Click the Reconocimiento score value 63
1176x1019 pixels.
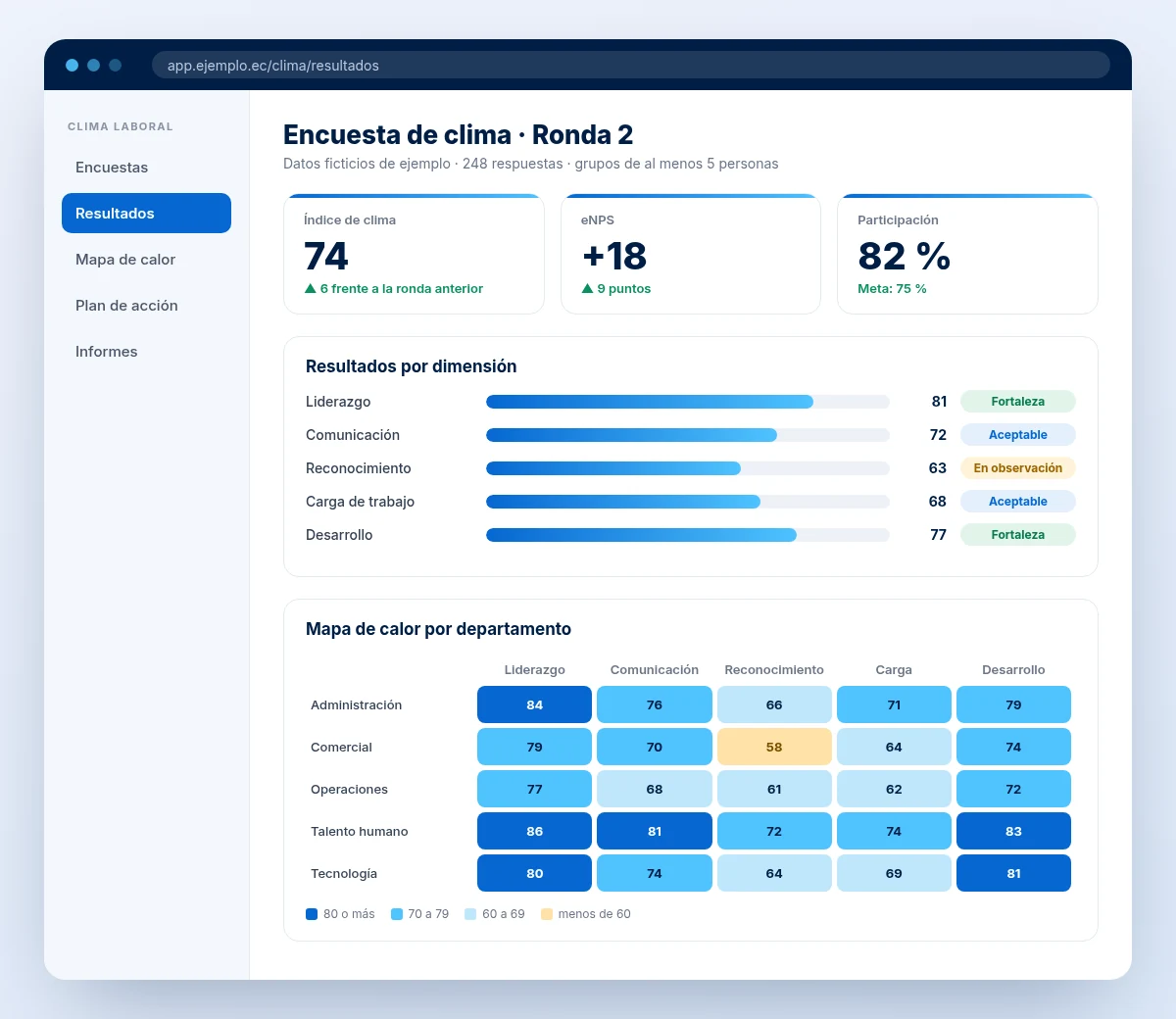[x=938, y=468]
